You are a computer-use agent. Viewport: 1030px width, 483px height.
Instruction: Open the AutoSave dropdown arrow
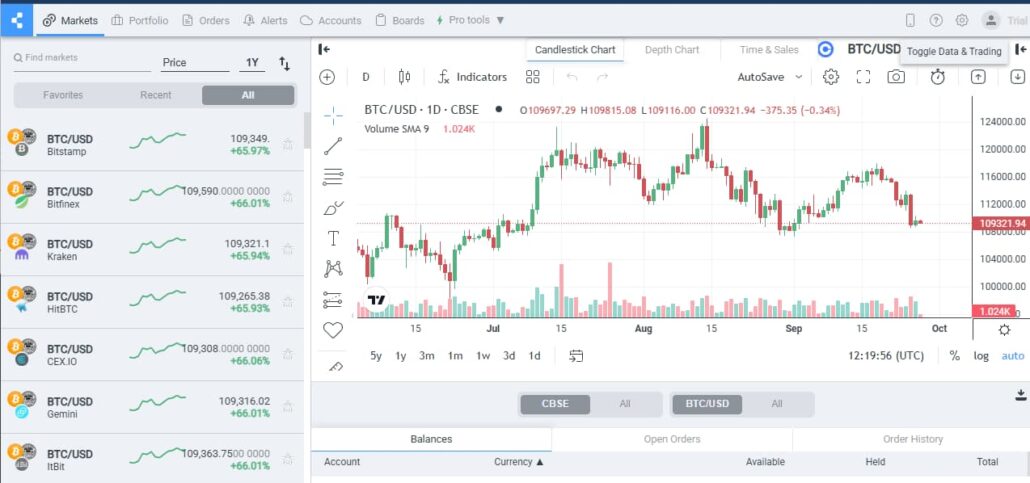(799, 77)
